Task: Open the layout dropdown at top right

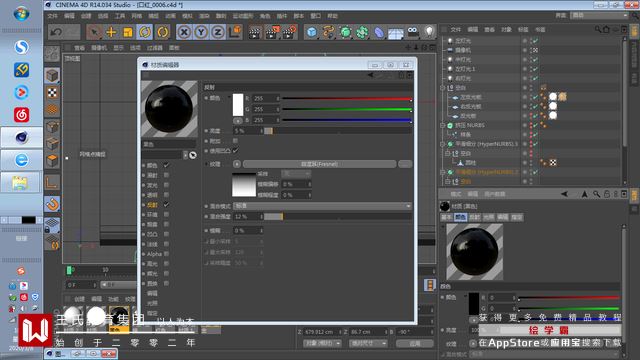Action: click(x=599, y=16)
